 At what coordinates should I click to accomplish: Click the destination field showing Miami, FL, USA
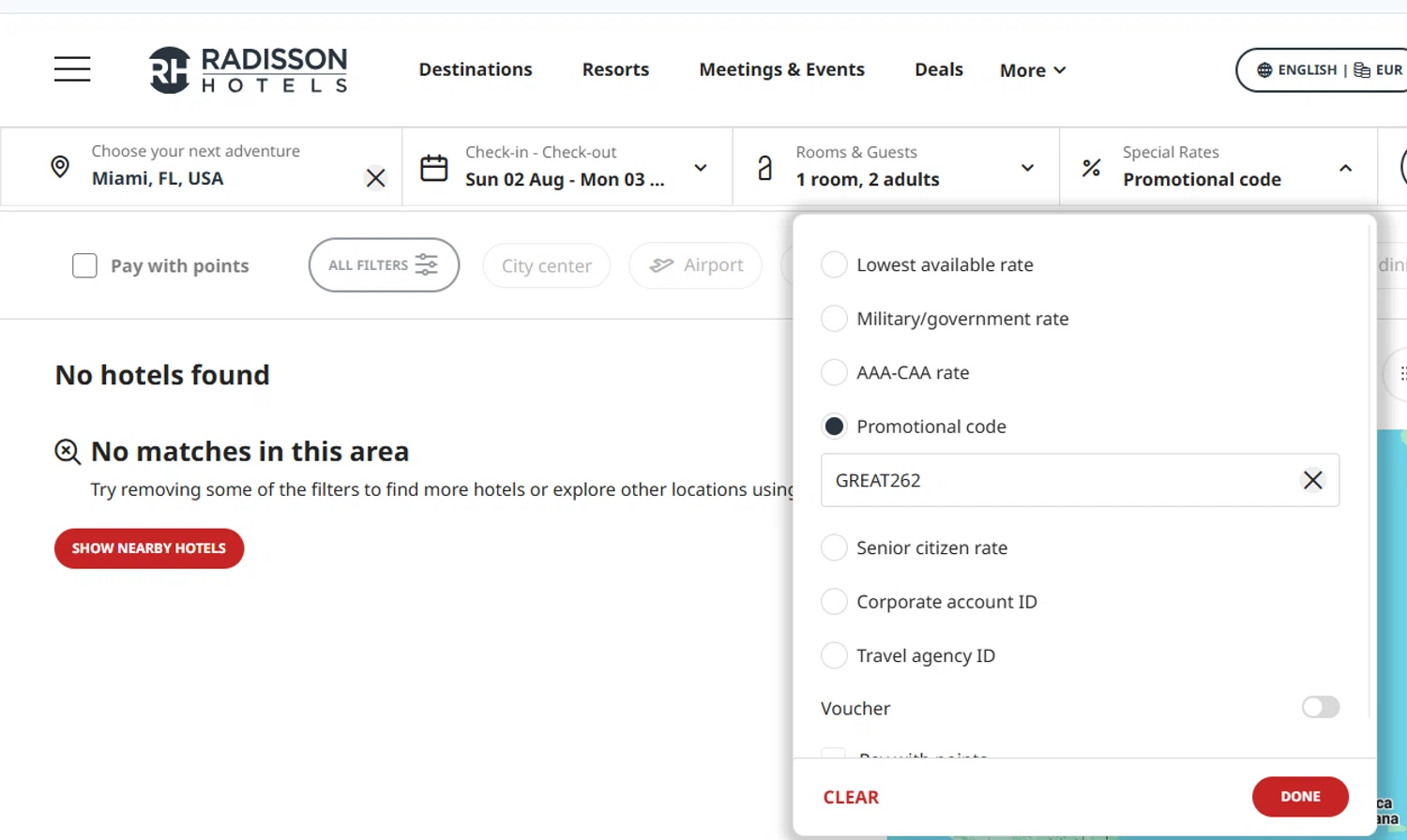tap(202, 167)
